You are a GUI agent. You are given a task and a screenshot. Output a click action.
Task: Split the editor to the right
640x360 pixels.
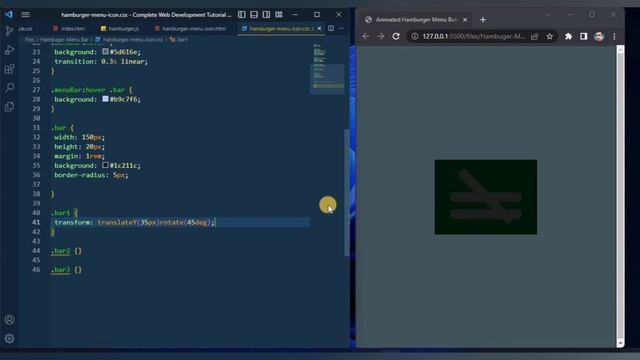point(331,29)
